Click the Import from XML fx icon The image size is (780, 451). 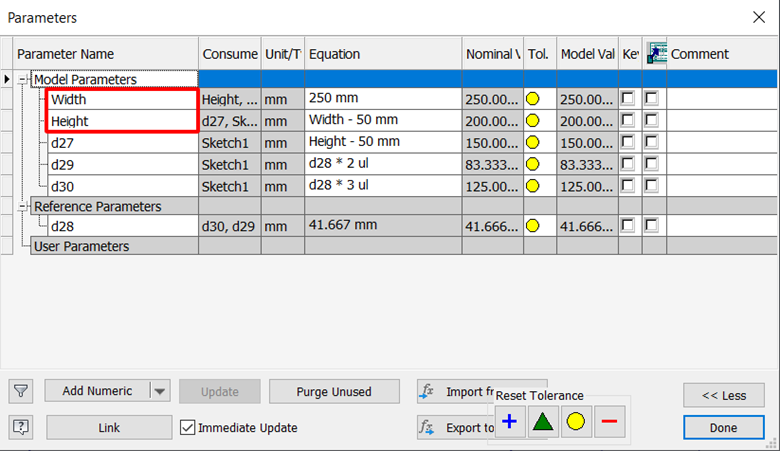pos(426,391)
